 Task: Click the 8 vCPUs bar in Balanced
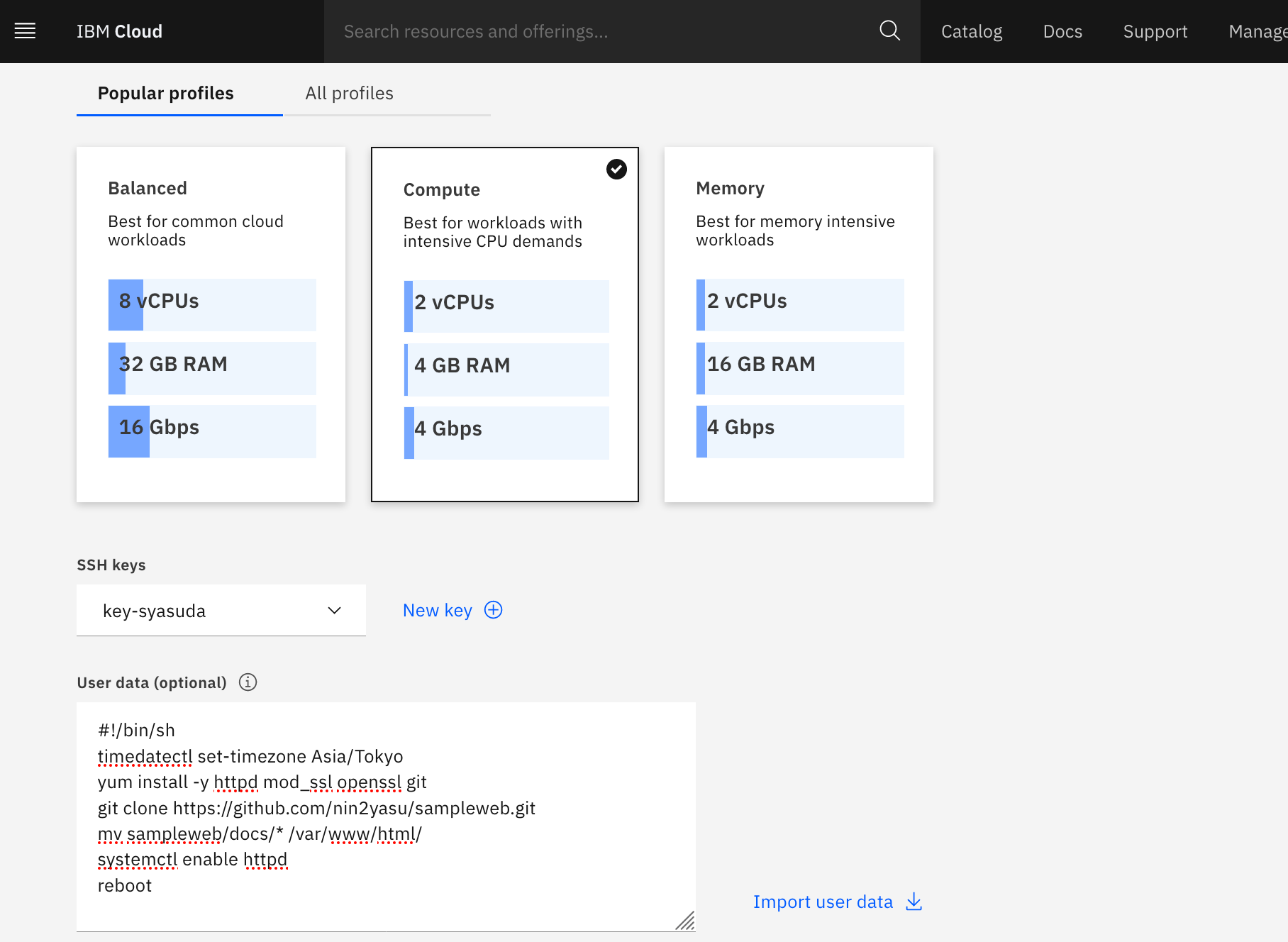(x=212, y=304)
